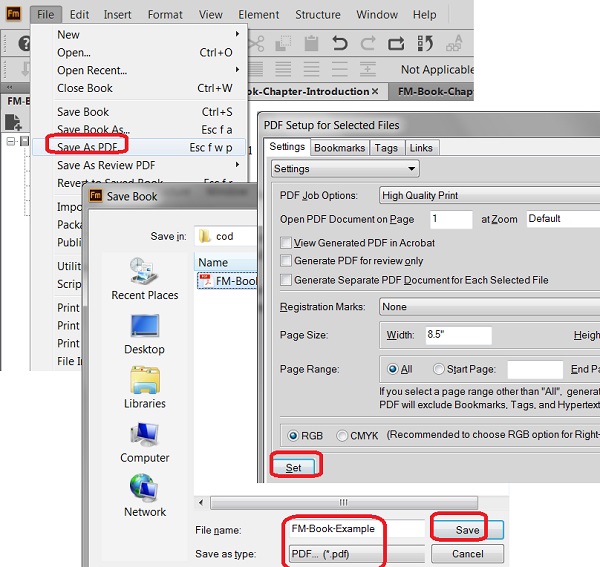
Task: Switch to the Tags tab
Action: tap(386, 148)
